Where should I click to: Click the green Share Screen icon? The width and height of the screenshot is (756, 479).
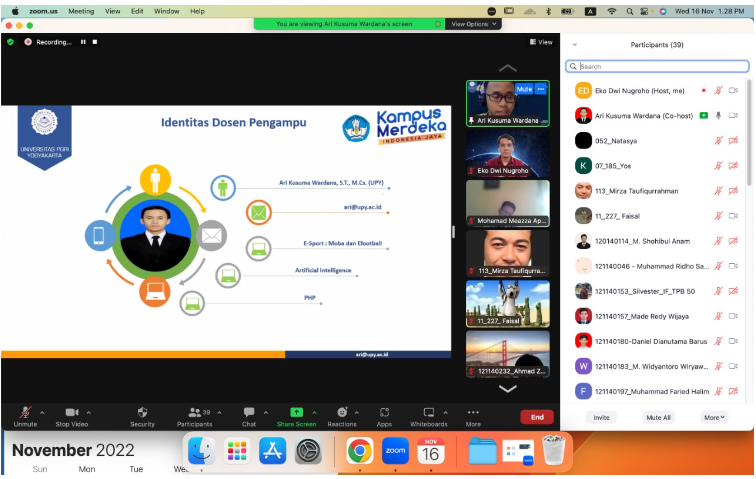pos(296,412)
